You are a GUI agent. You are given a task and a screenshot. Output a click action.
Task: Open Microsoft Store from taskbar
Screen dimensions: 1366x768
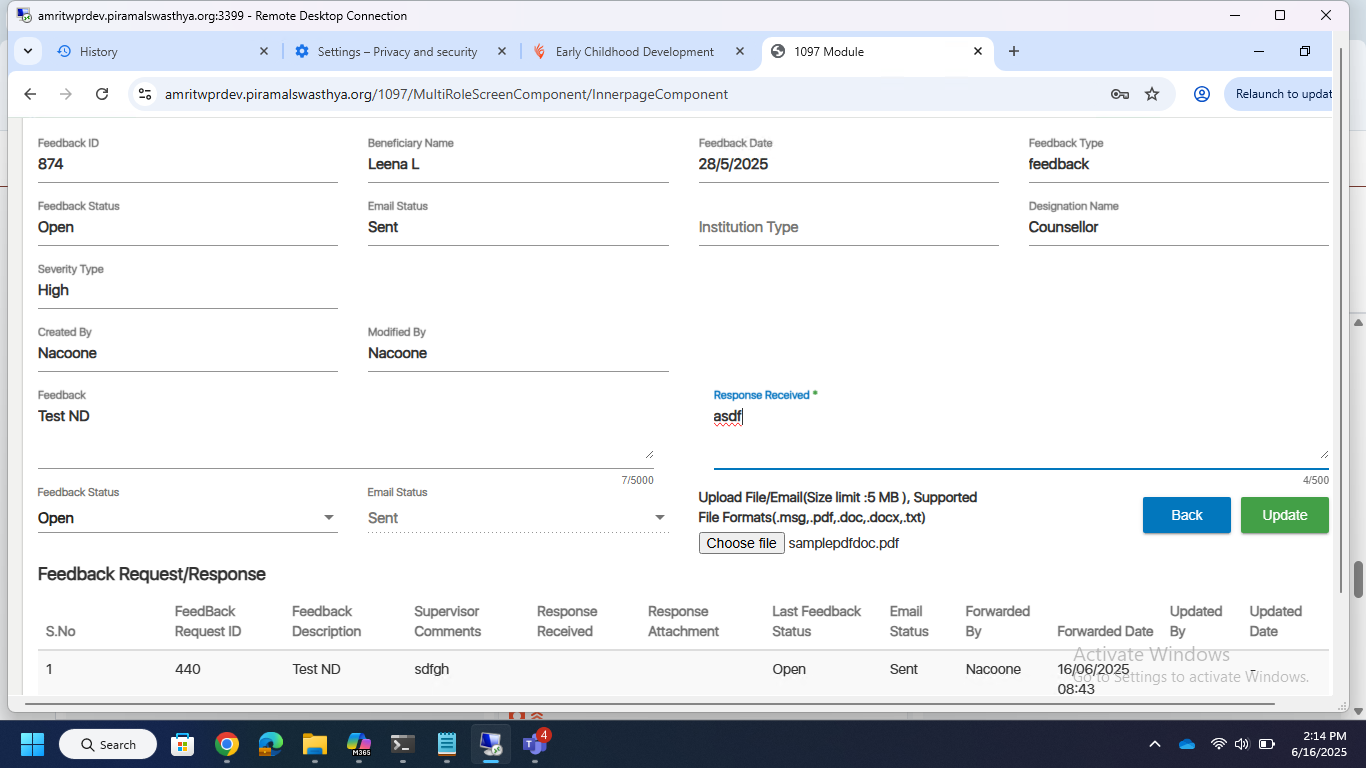coord(182,744)
